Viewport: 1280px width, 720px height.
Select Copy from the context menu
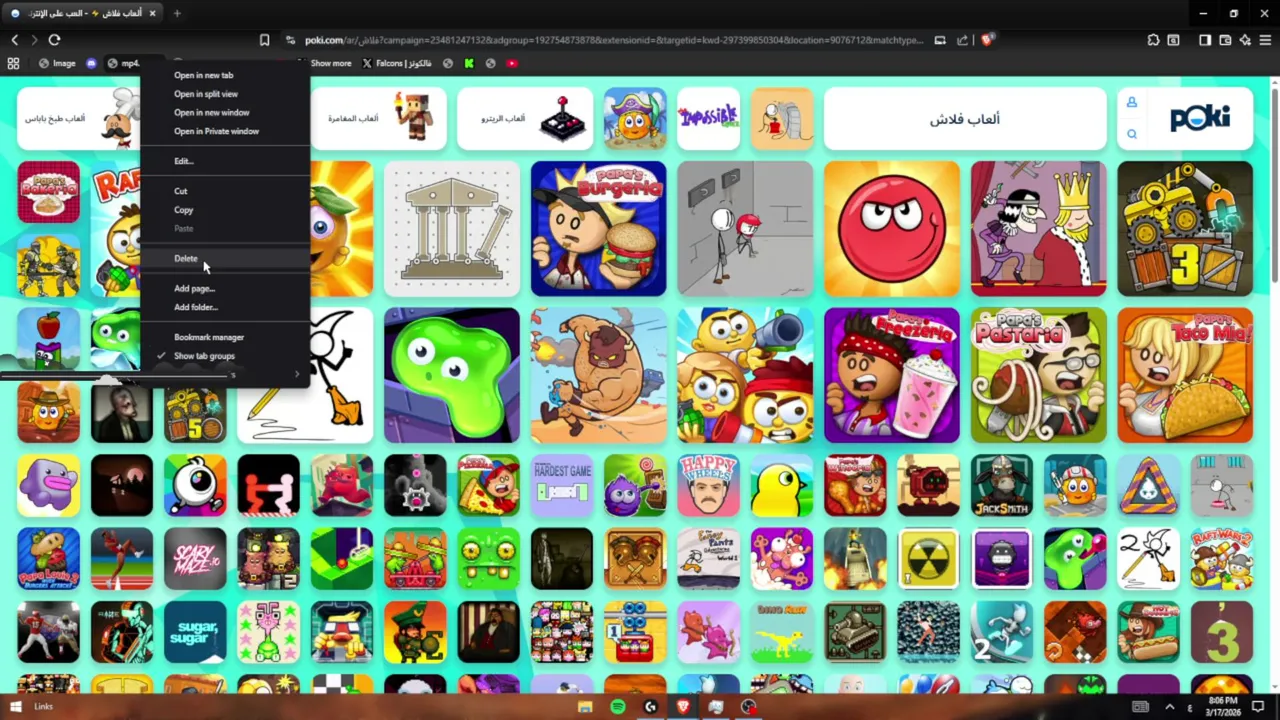[225, 210]
